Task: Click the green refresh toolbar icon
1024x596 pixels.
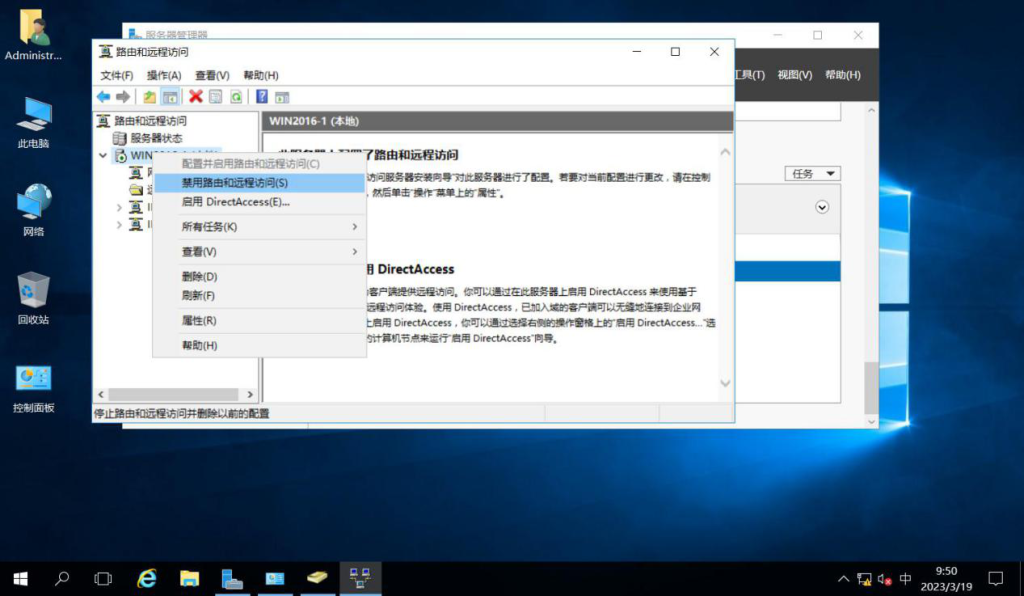Action: pyautogui.click(x=236, y=97)
